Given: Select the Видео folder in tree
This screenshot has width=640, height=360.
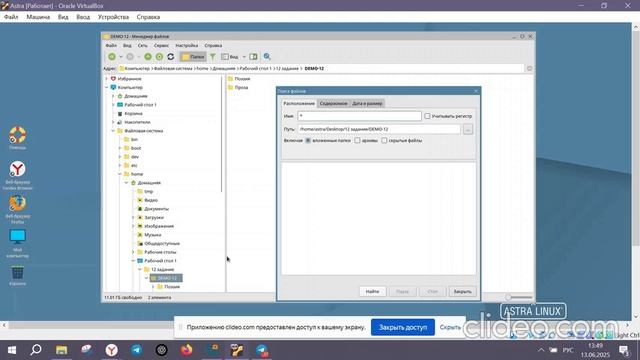Looking at the screenshot, I should click(147, 200).
